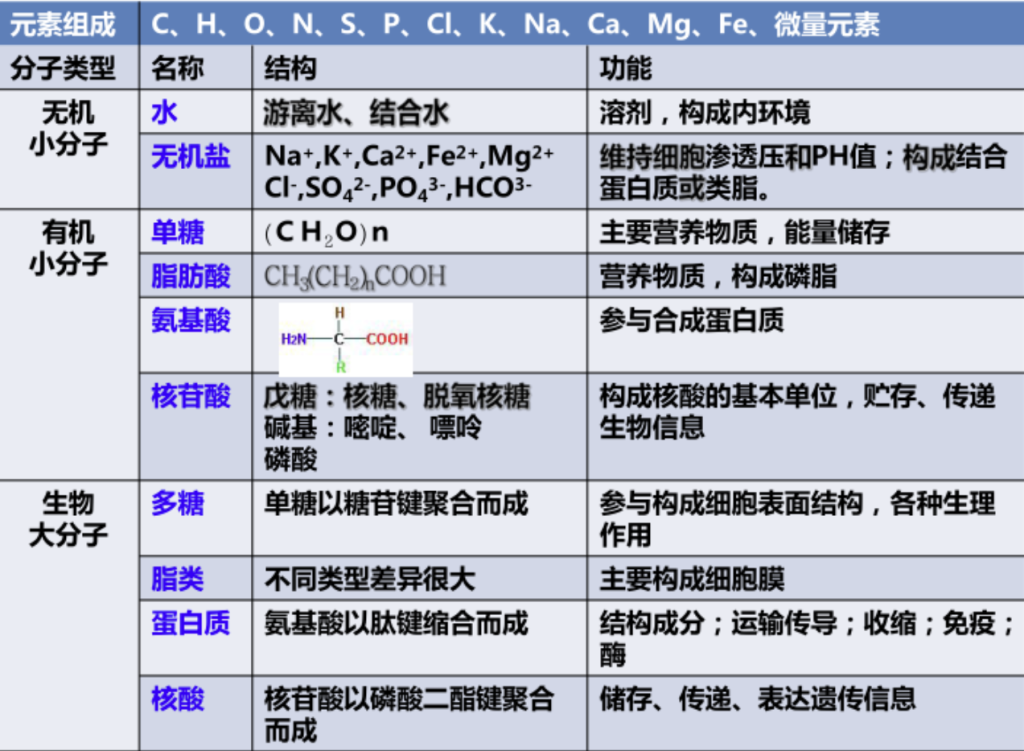1024x751 pixels.
Task: Select the 无机盐 name cell
Action: coord(190,157)
